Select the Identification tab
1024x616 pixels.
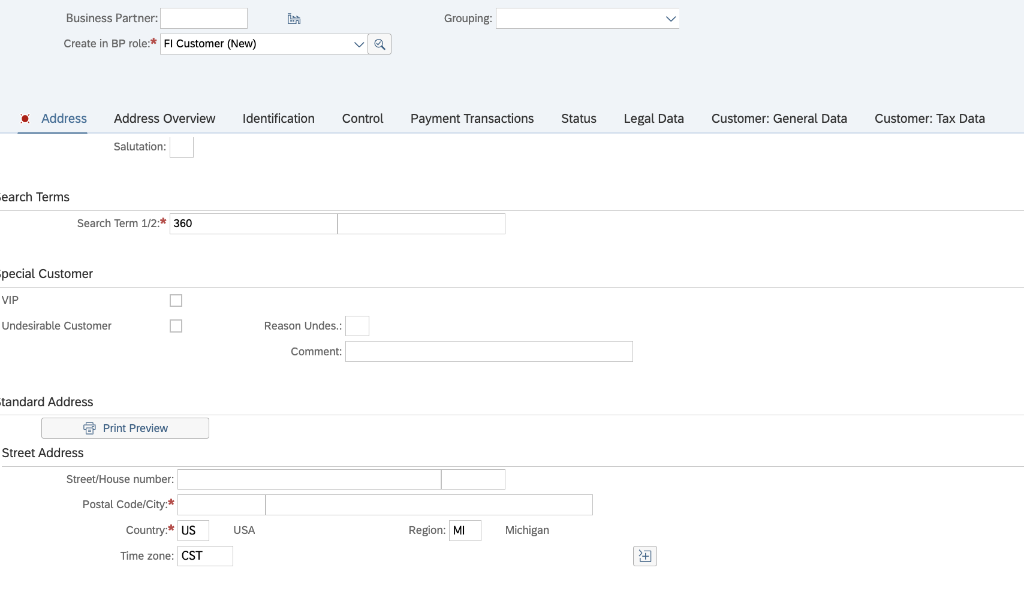278,118
